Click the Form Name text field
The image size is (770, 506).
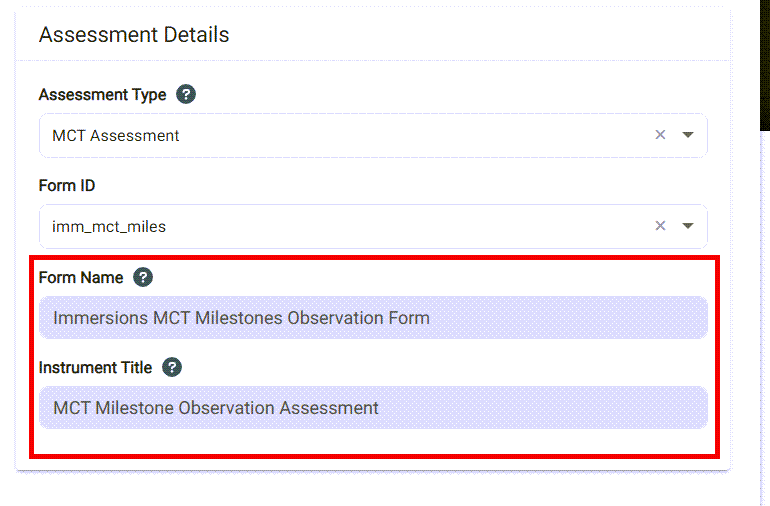pyautogui.click(x=372, y=318)
